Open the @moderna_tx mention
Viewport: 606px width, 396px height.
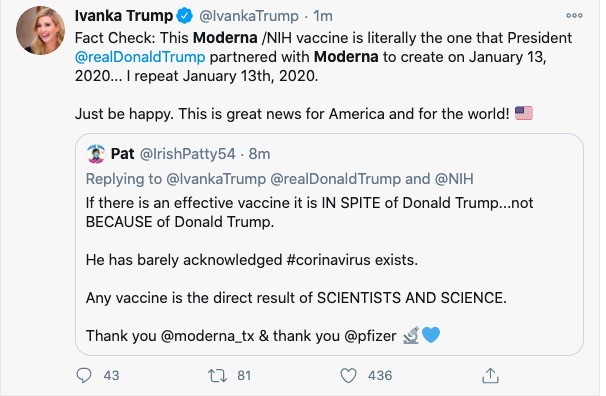click(207, 336)
